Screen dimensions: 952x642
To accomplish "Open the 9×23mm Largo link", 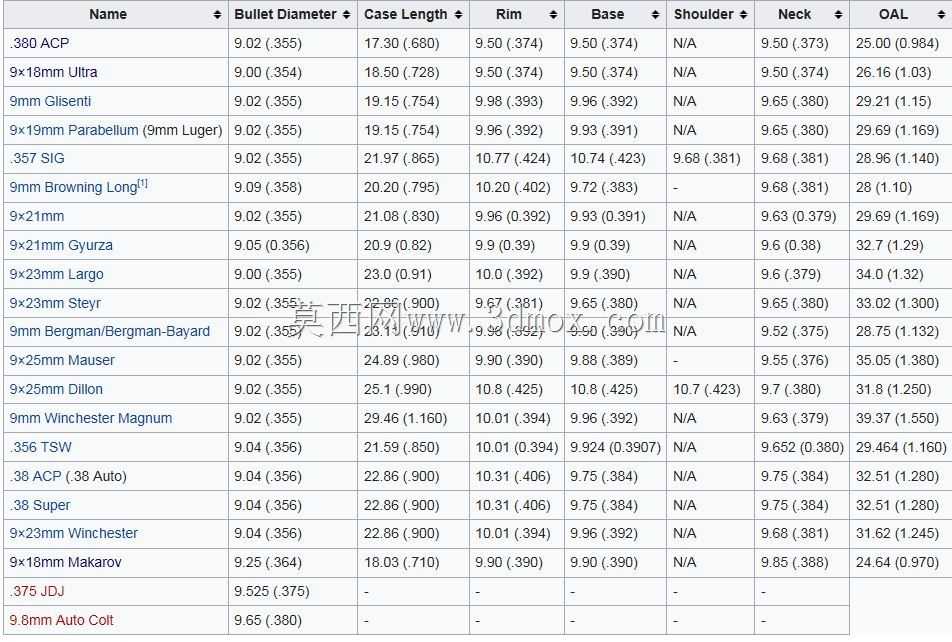I will coord(56,274).
